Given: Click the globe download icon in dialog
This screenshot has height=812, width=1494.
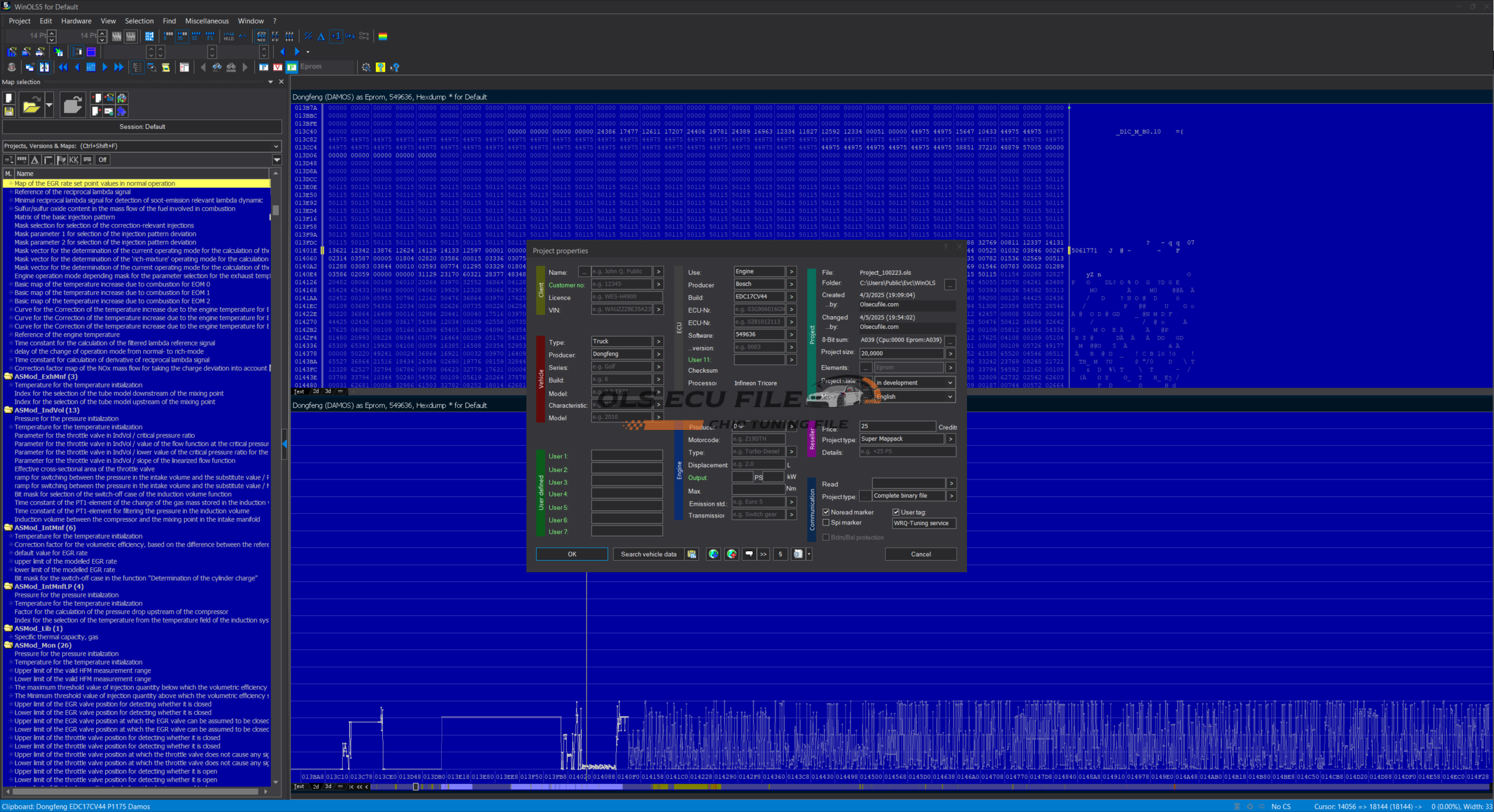Looking at the screenshot, I should coord(713,554).
